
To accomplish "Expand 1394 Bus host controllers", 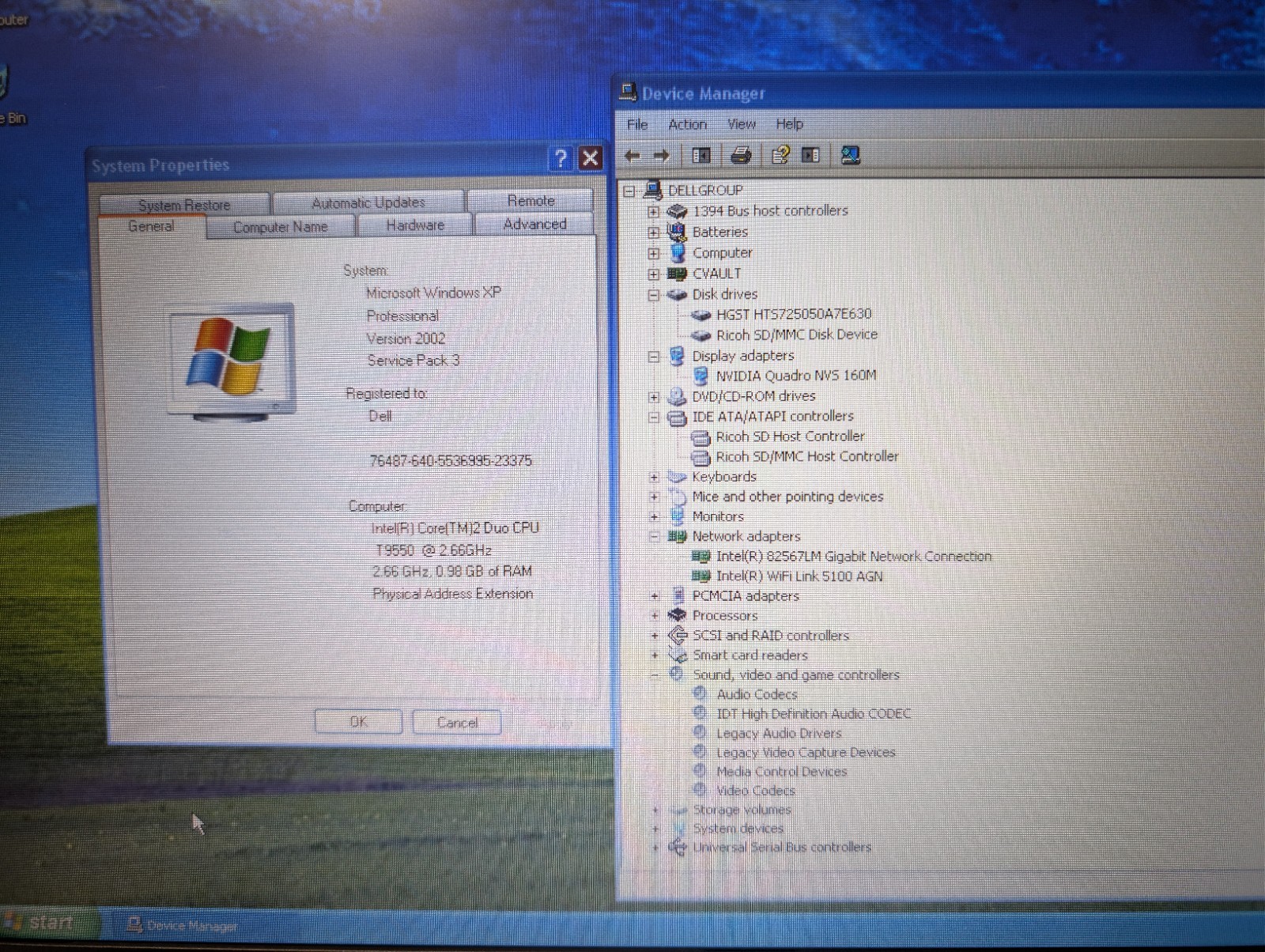I will click(x=653, y=212).
